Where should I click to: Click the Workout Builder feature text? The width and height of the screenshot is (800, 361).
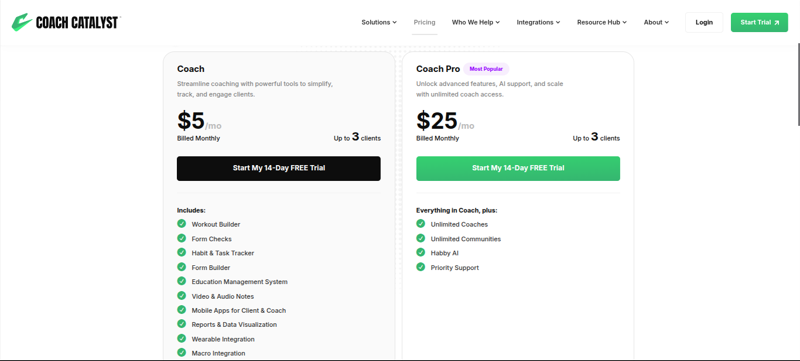pos(216,224)
